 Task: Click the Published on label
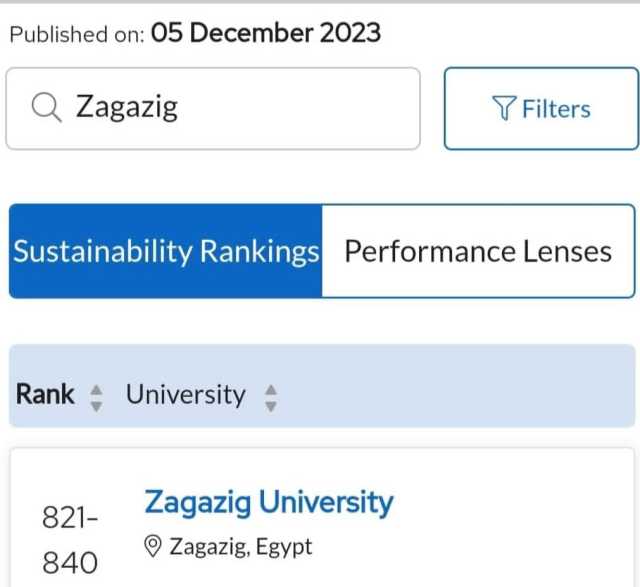coord(77,34)
